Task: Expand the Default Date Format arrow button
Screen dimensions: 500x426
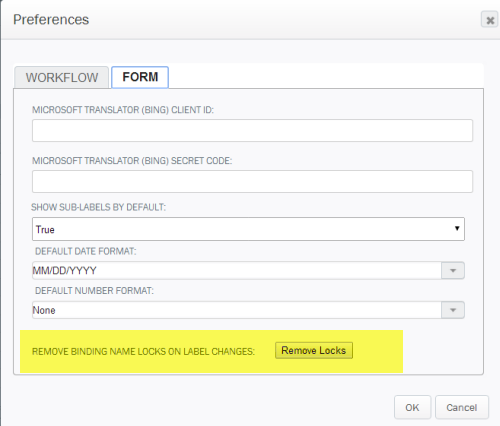Action: 453,270
